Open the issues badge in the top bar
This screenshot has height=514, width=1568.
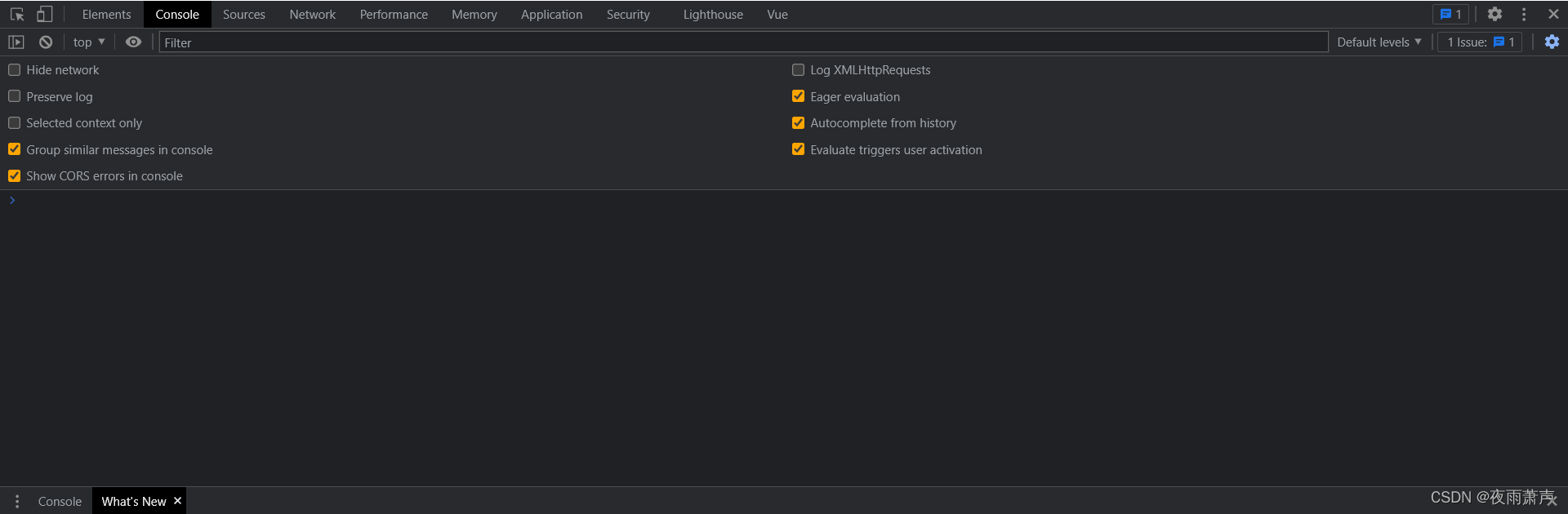click(x=1450, y=15)
